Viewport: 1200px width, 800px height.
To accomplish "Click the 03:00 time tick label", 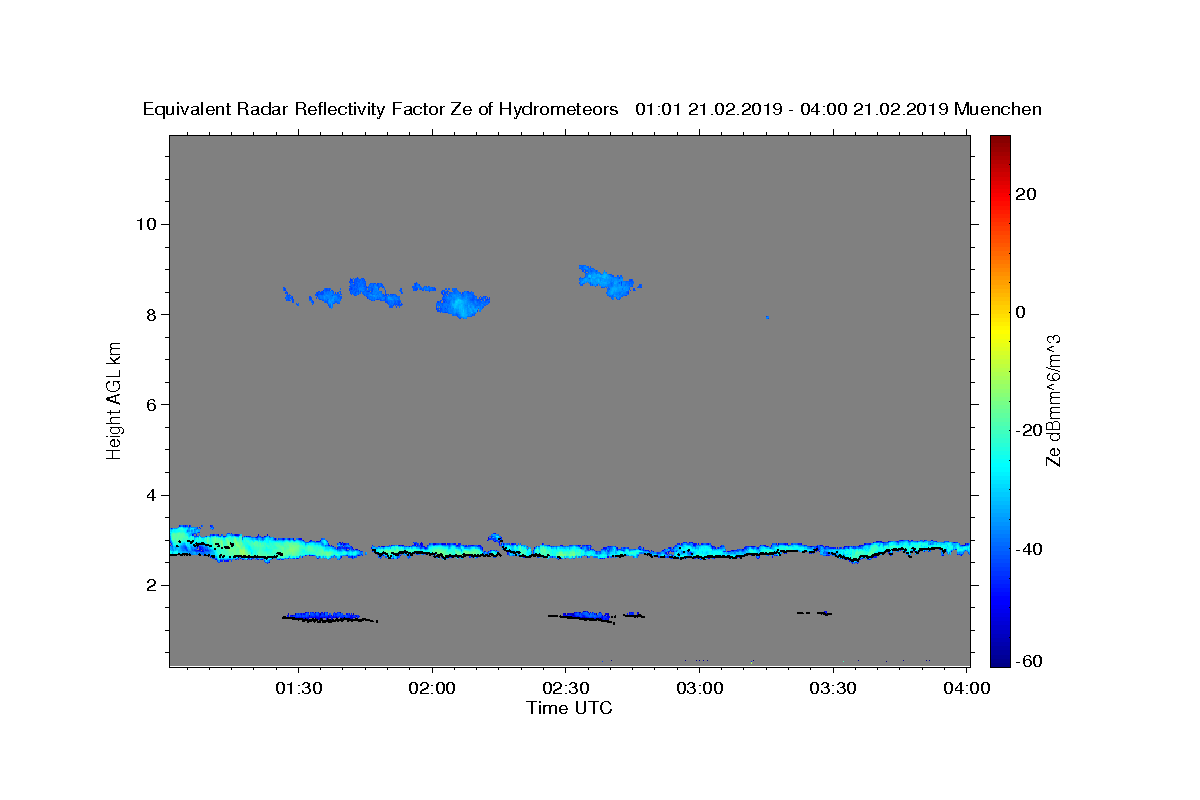I will [x=700, y=689].
